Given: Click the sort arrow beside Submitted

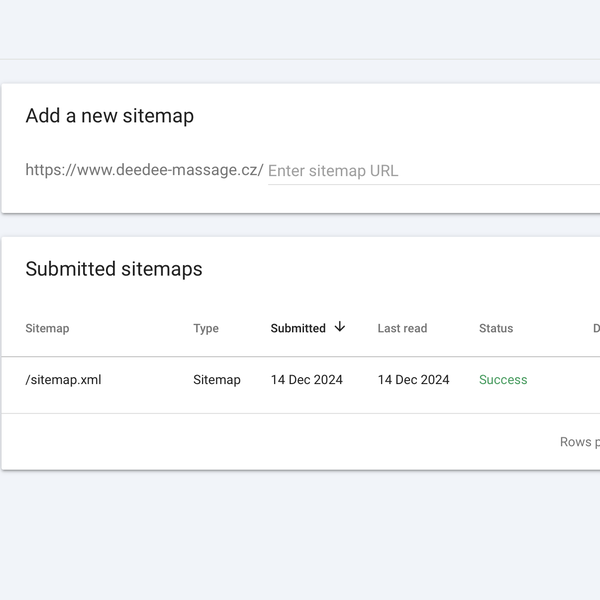Looking at the screenshot, I should pyautogui.click(x=340, y=327).
